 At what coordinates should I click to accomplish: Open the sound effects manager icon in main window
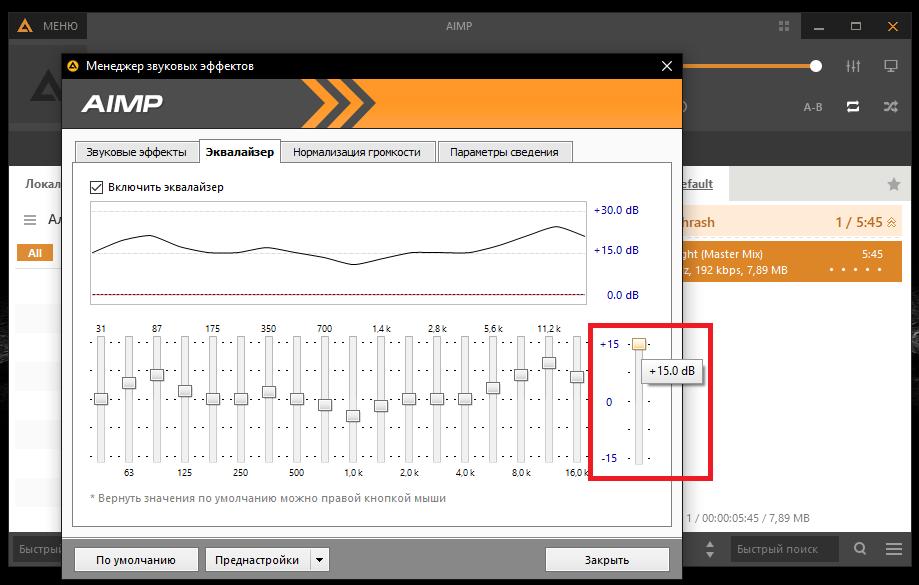pos(853,66)
